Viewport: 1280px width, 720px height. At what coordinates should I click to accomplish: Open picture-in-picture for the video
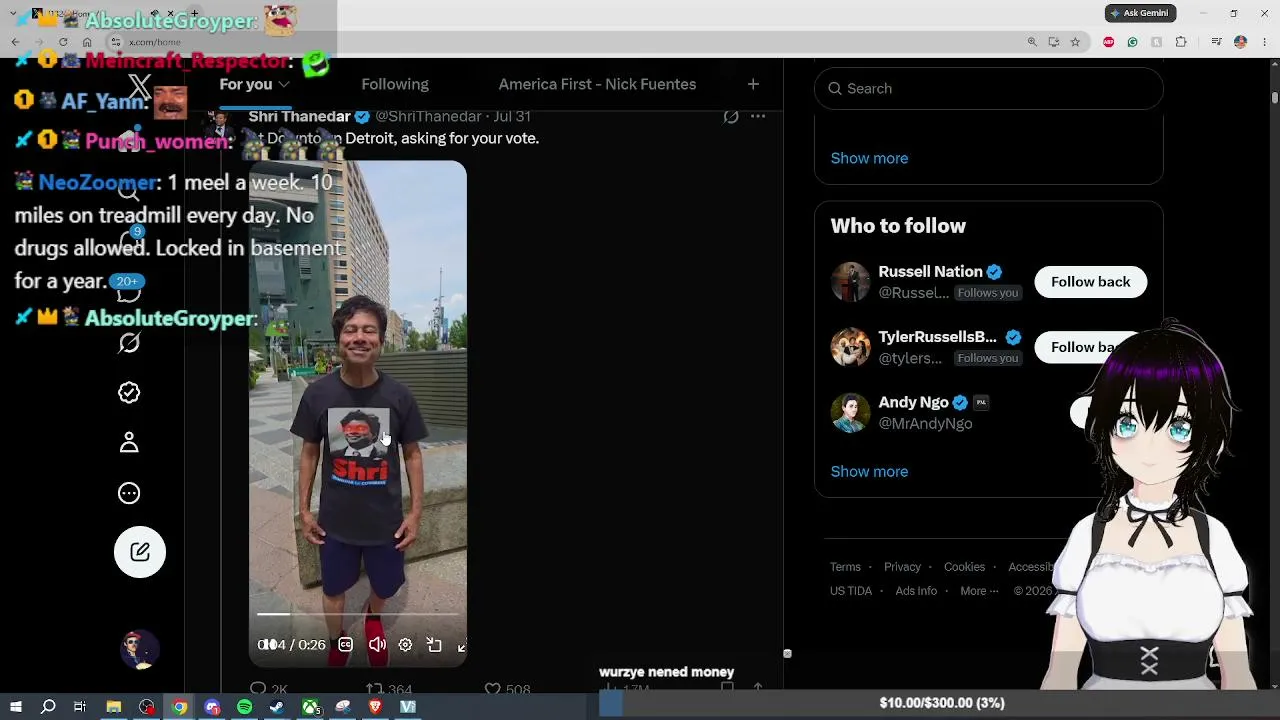[434, 645]
